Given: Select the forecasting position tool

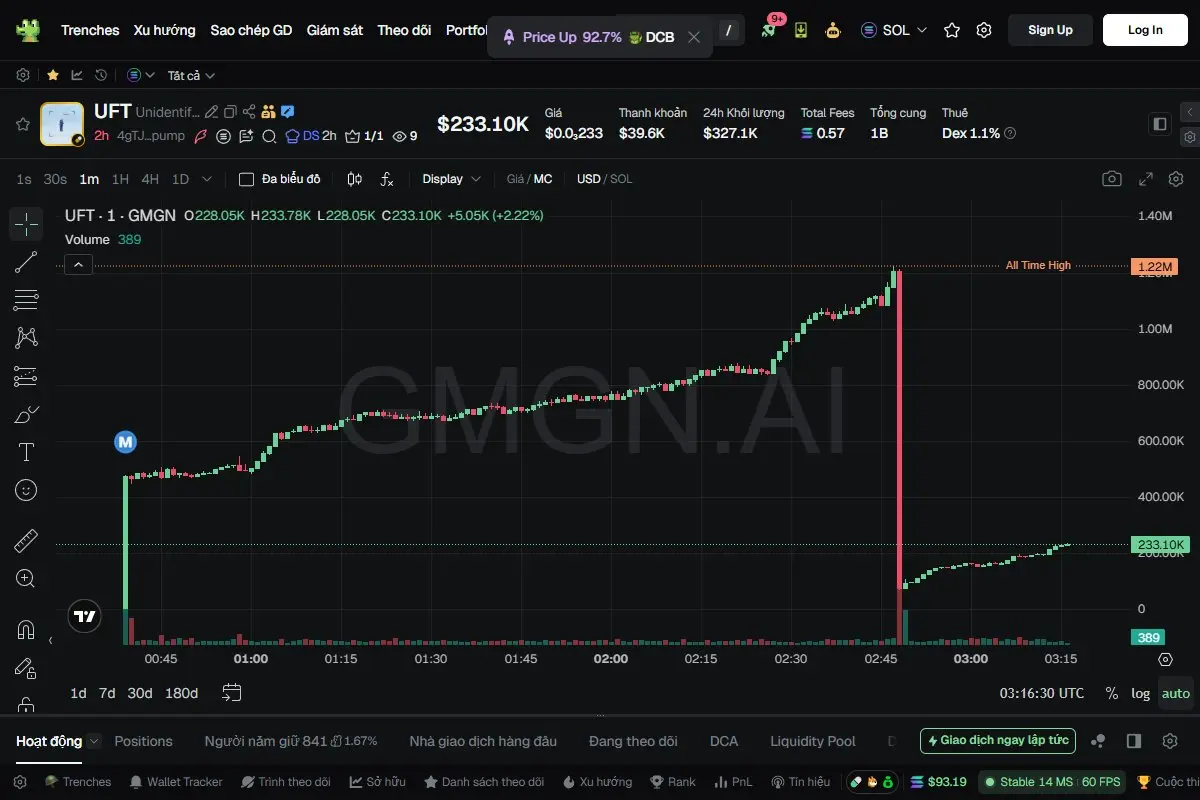Looking at the screenshot, I should click(26, 376).
